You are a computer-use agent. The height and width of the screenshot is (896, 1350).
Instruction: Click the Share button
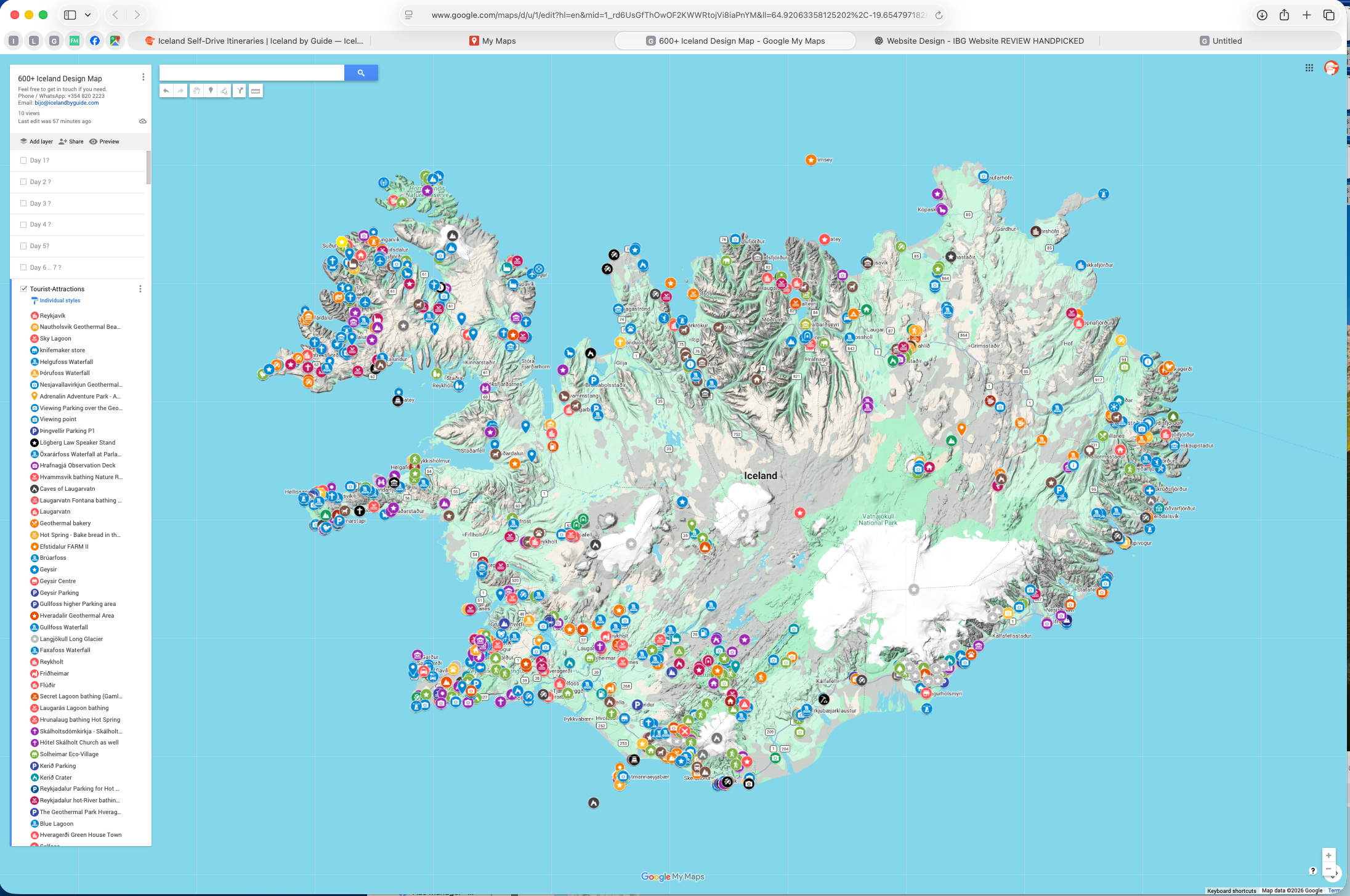tap(71, 142)
